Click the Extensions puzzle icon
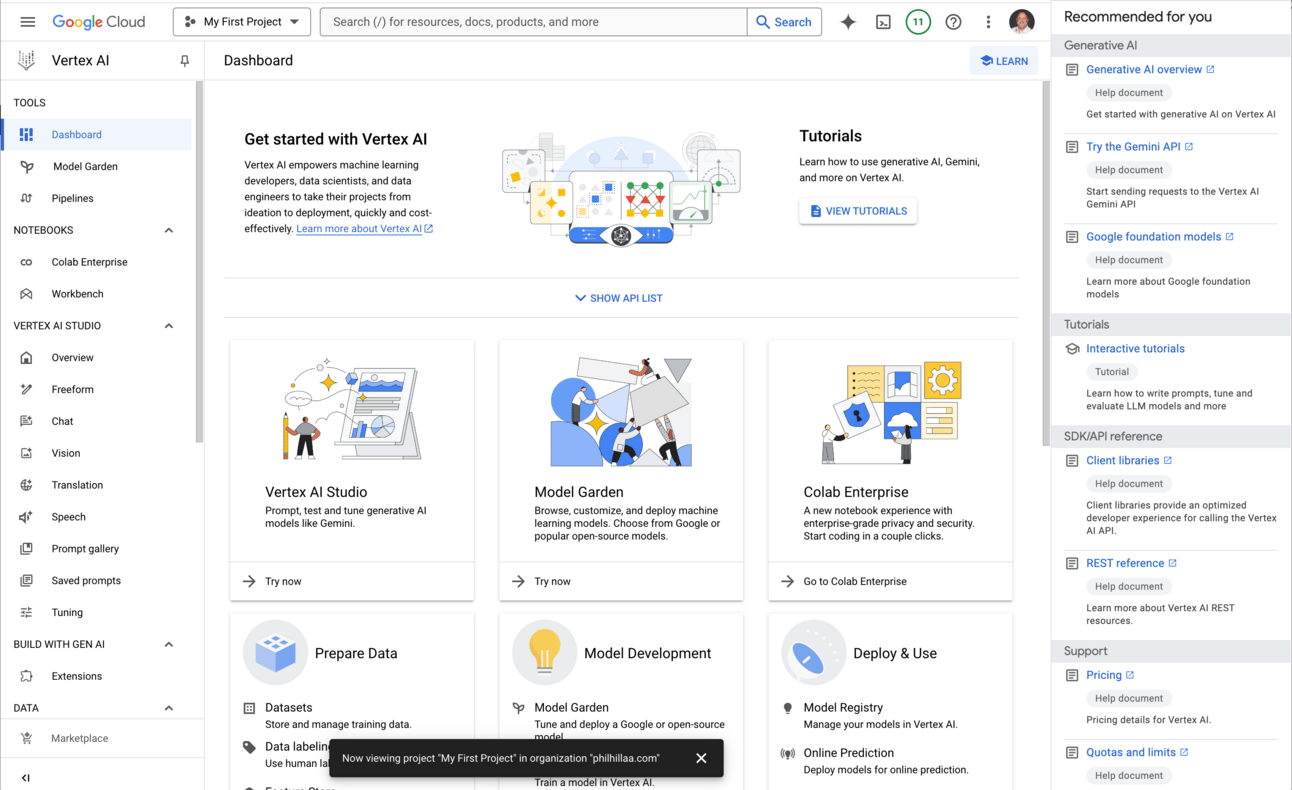 point(26,676)
